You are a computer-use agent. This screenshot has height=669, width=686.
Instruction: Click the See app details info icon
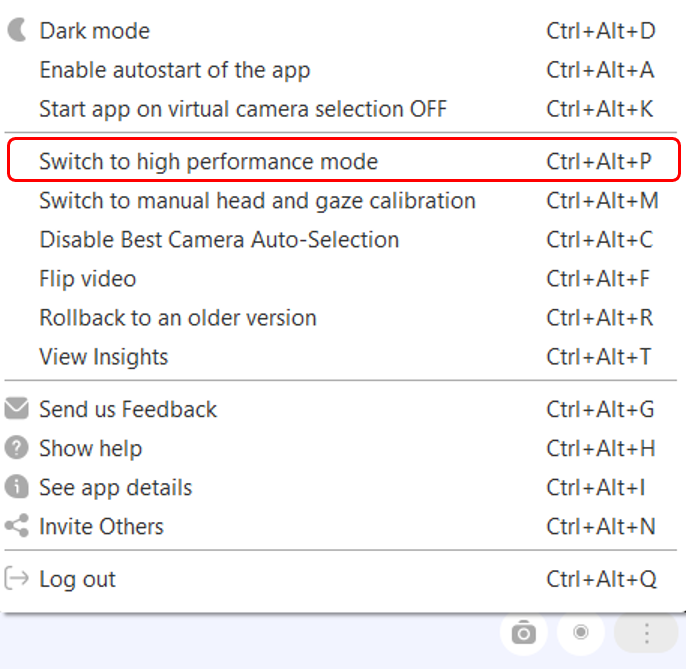click(16, 487)
